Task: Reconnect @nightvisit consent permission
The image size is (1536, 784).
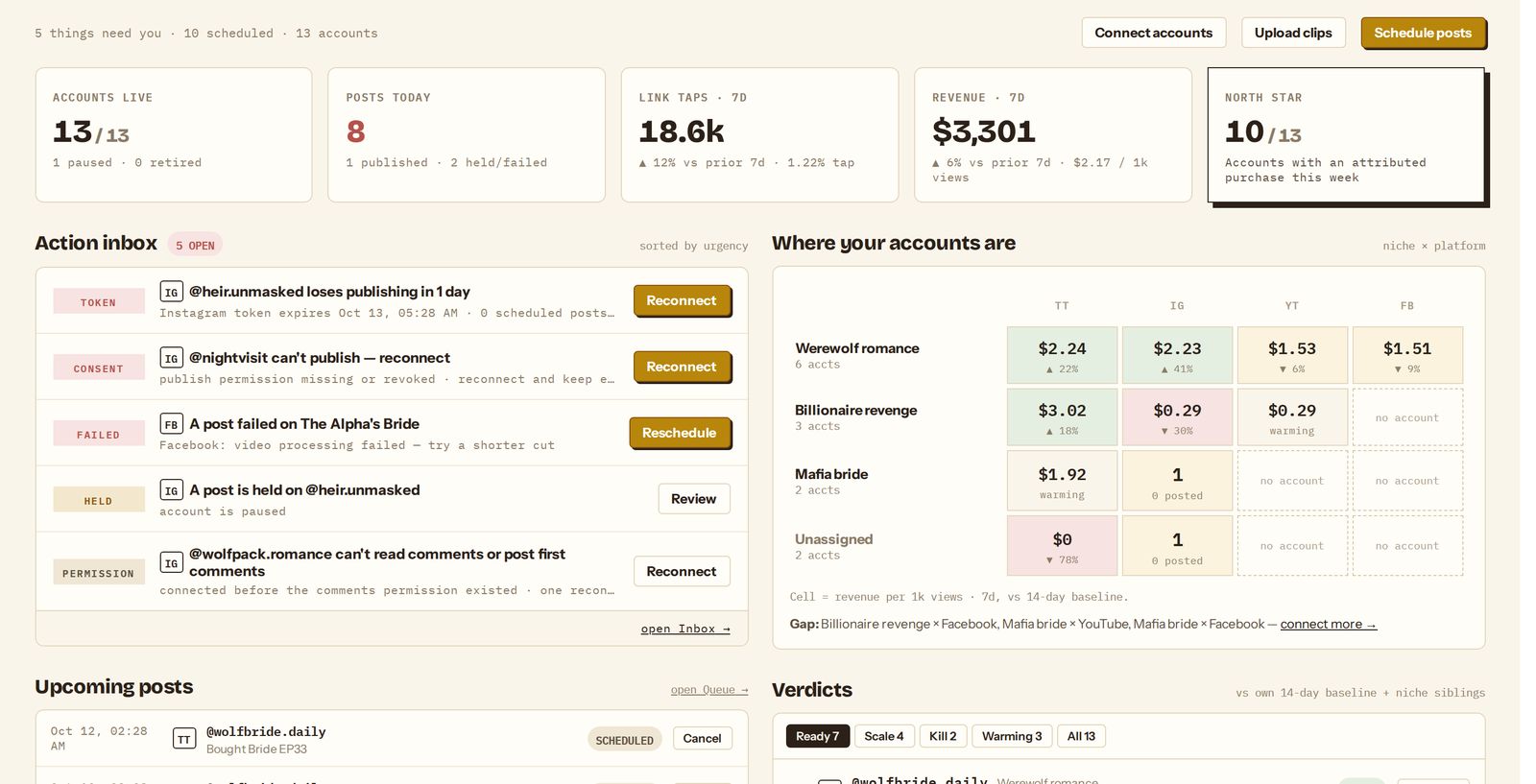Action: point(682,367)
